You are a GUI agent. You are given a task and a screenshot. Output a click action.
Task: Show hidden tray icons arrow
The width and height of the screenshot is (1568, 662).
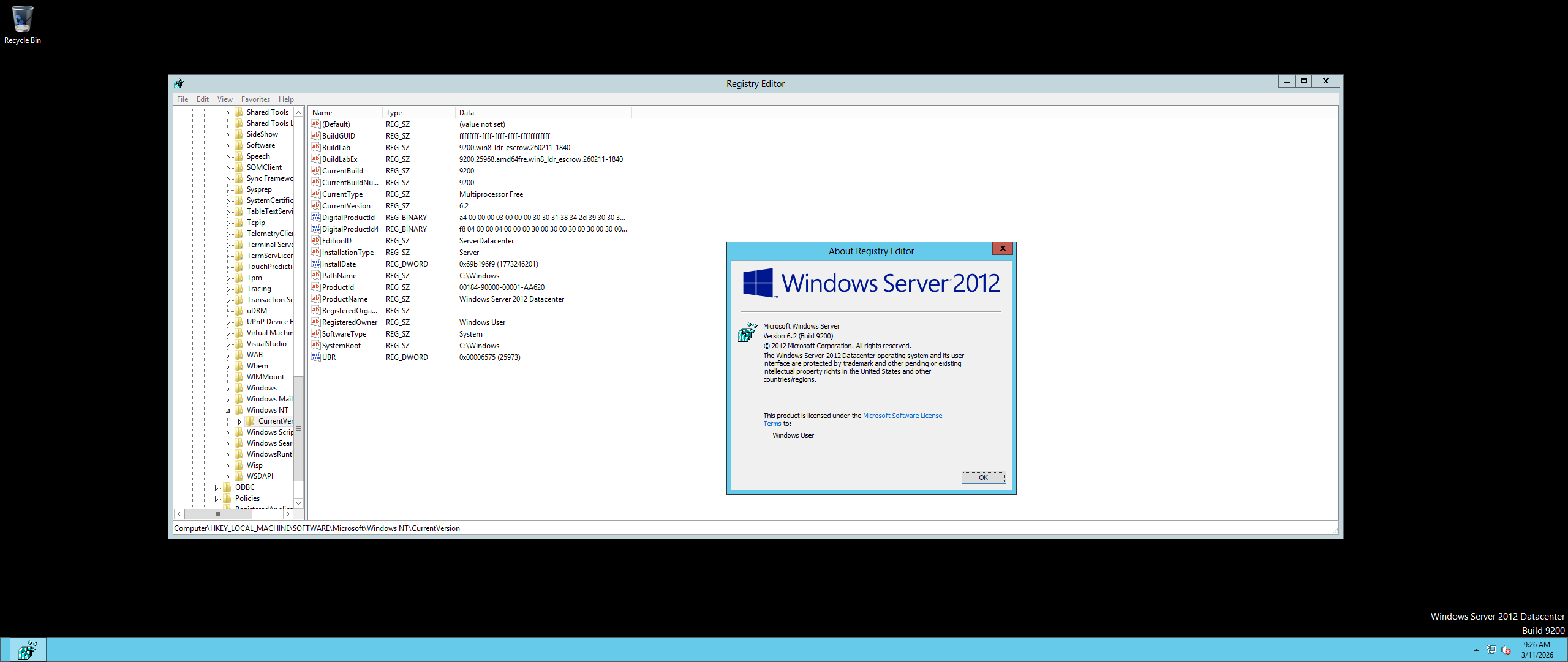(x=1476, y=650)
